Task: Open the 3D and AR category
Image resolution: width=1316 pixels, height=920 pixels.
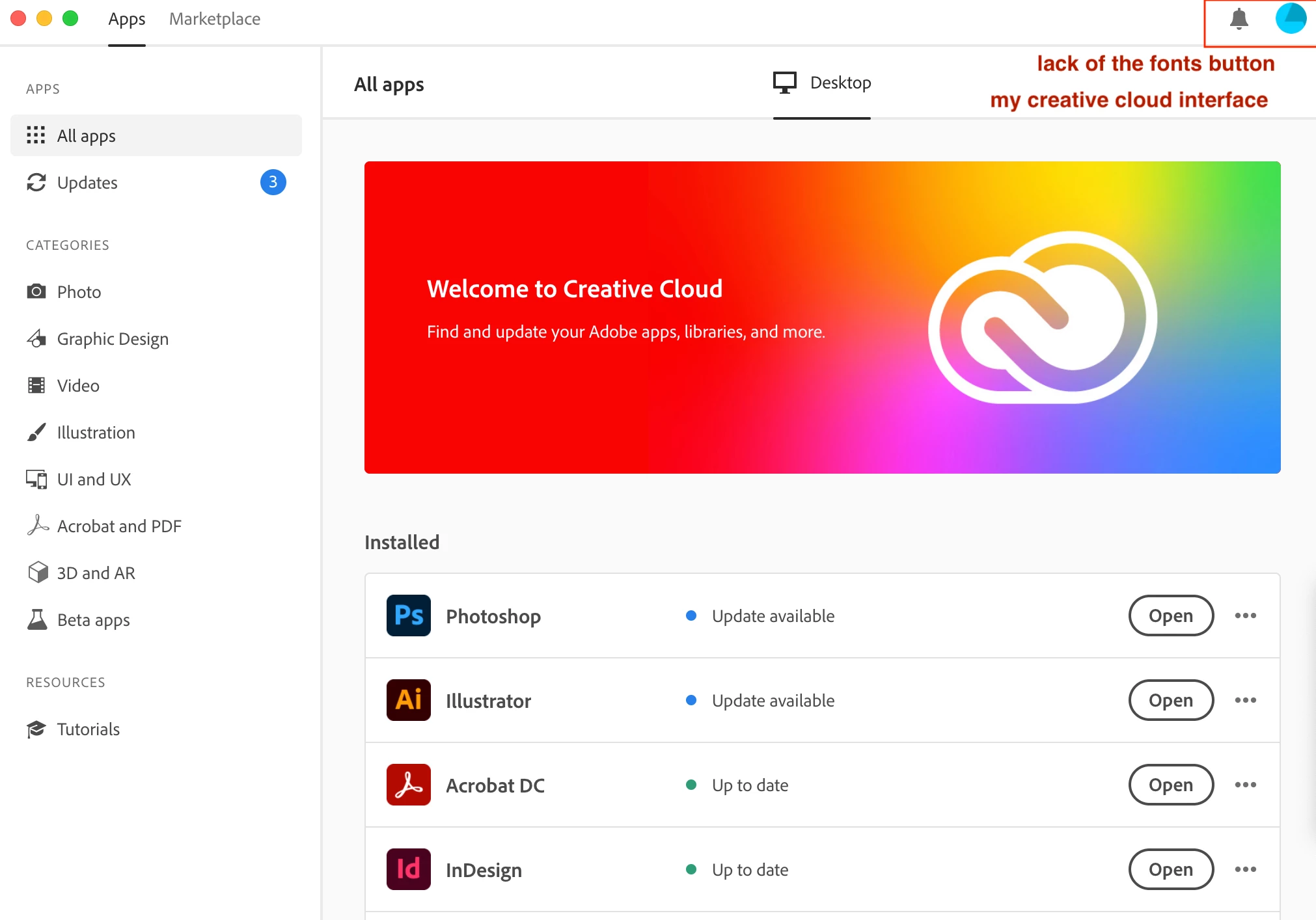Action: click(x=96, y=573)
